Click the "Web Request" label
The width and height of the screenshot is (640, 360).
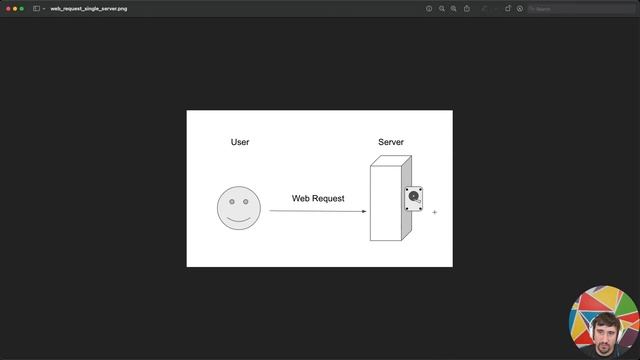coord(318,198)
